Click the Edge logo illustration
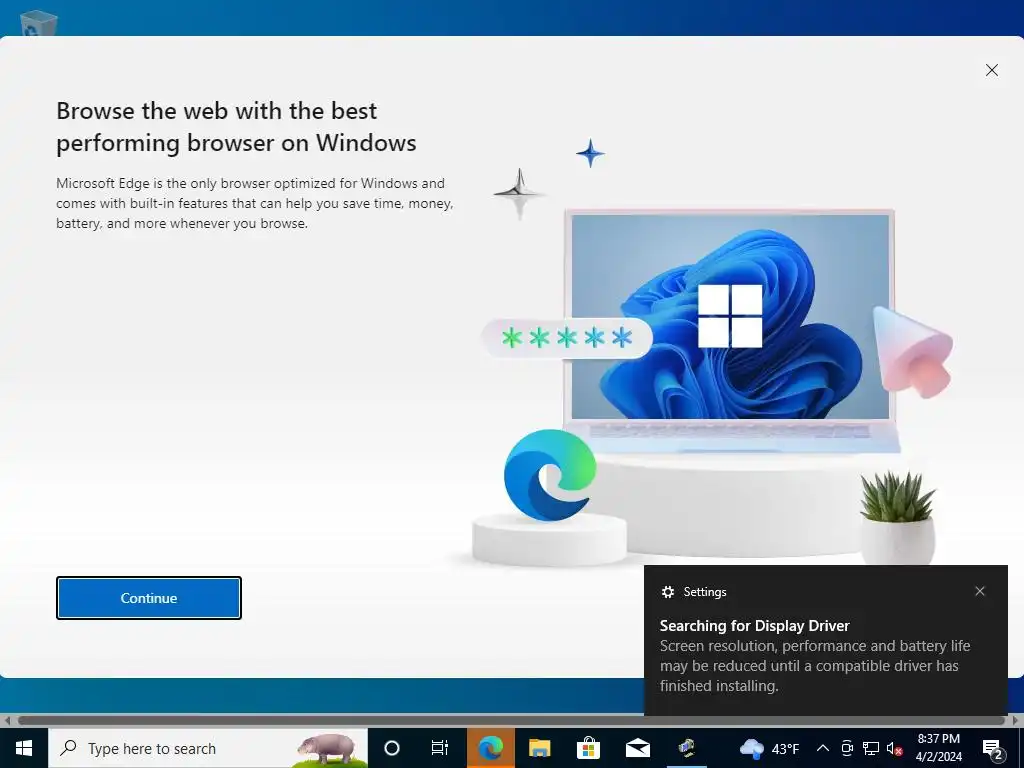This screenshot has width=1024, height=768. pos(550,475)
